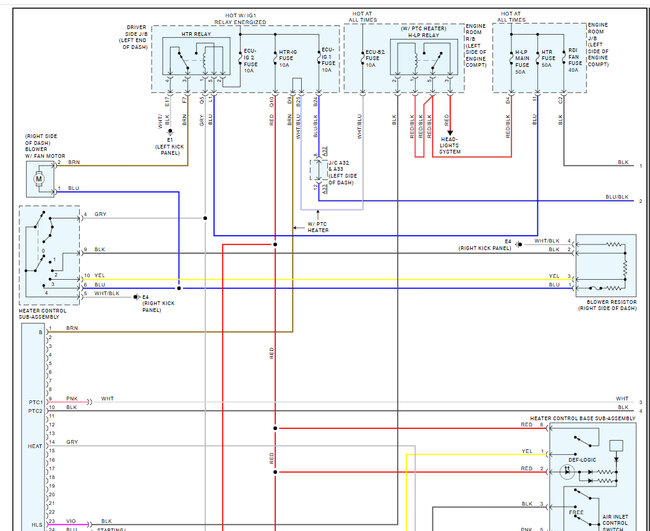Click the J/C A32 & A33 junction connector

click(x=318, y=170)
